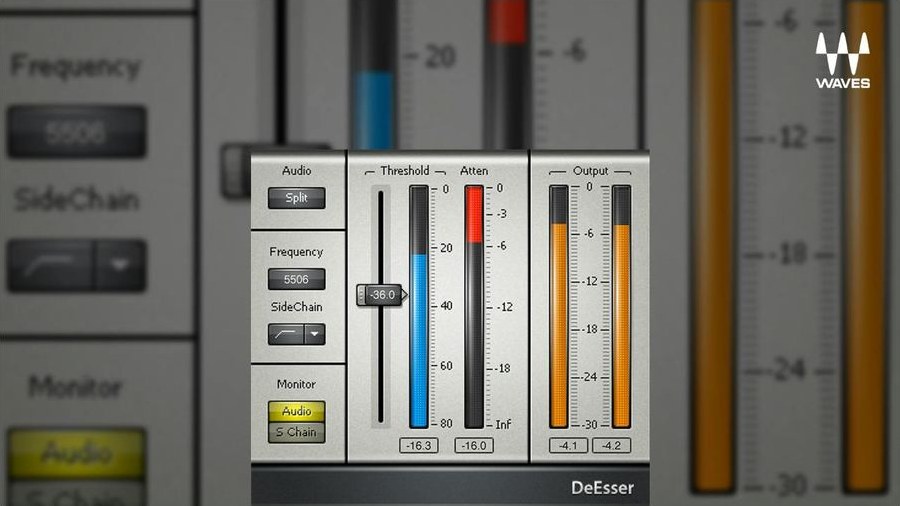This screenshot has width=900, height=506.
Task: Click the Waves logo
Action: pos(843,60)
